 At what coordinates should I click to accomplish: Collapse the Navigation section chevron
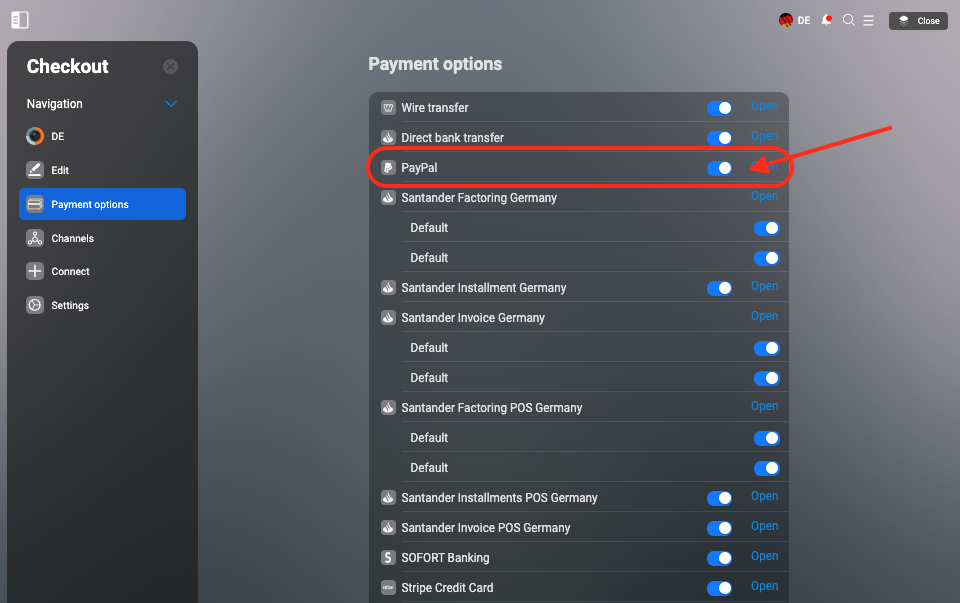click(171, 104)
